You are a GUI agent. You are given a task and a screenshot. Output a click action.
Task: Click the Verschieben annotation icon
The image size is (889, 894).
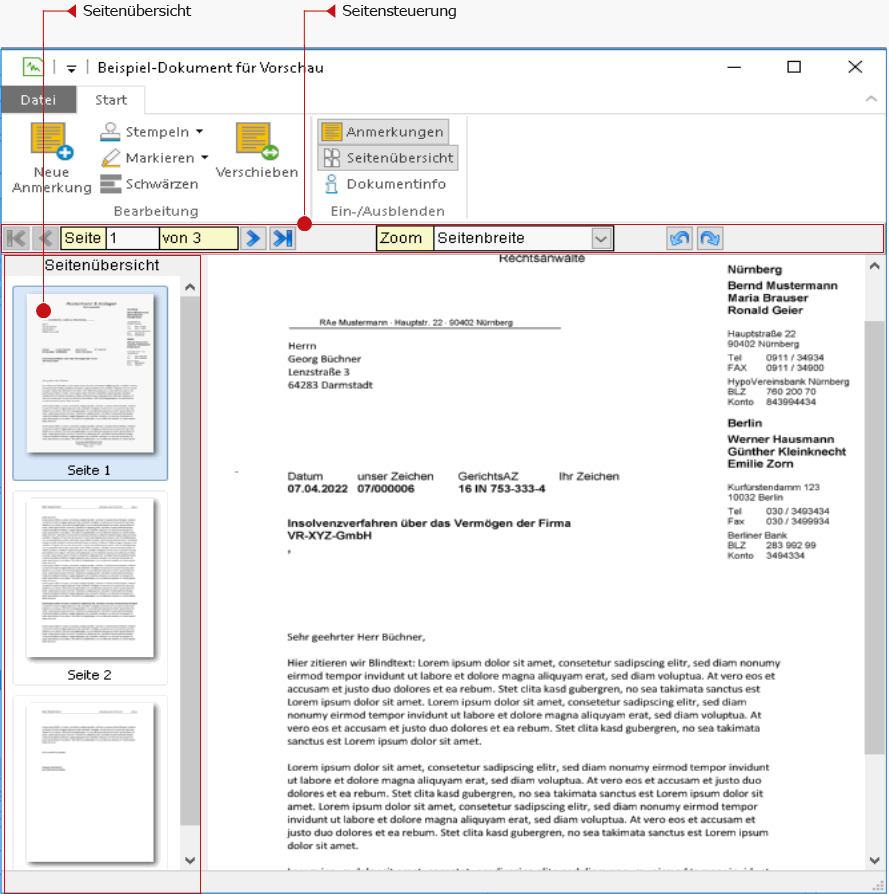257,141
